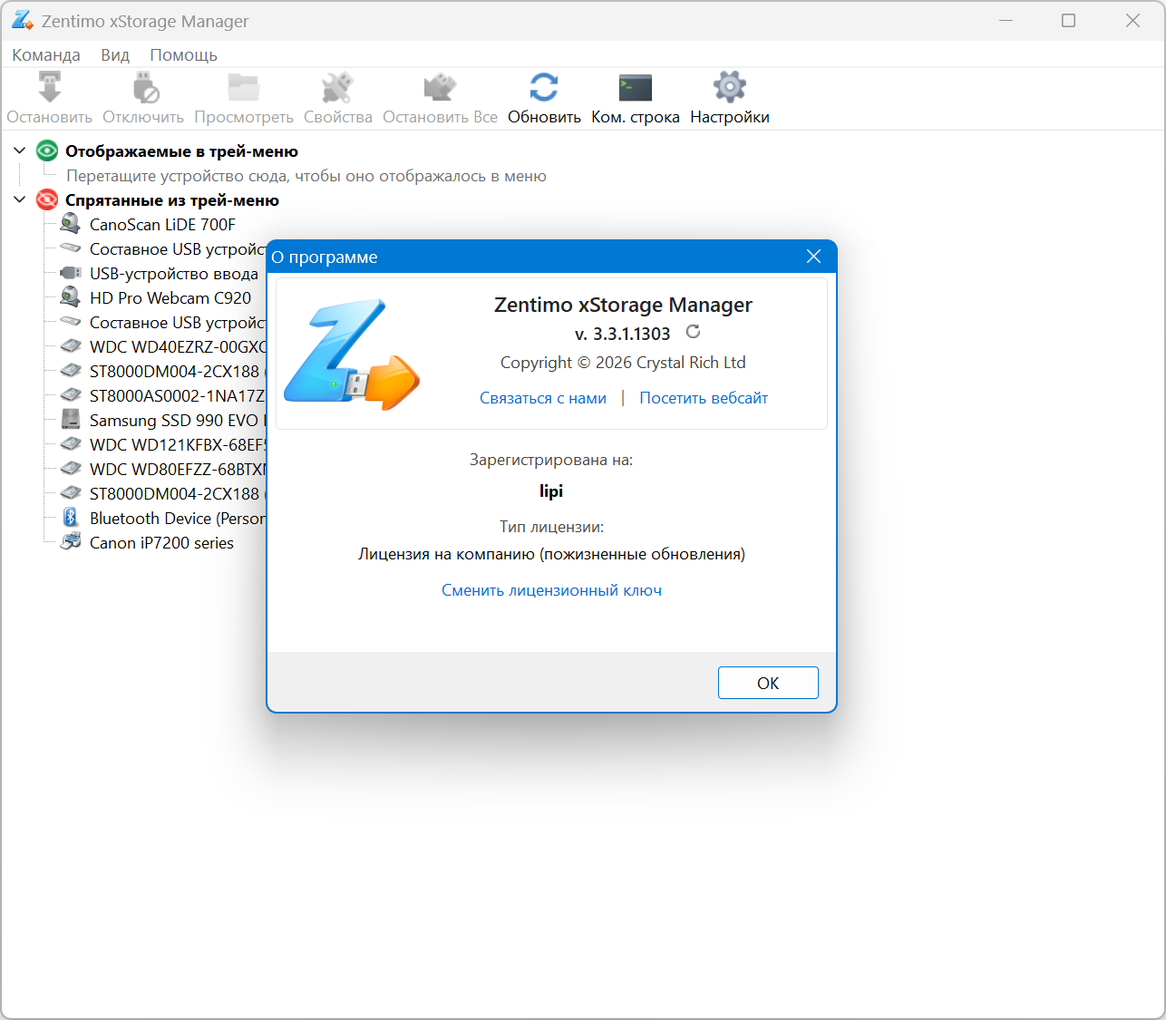Viewport: 1166px width, 1020px height.
Task: Click the SSD icon beside Samsung SSD 990 EVO
Action: (x=71, y=420)
